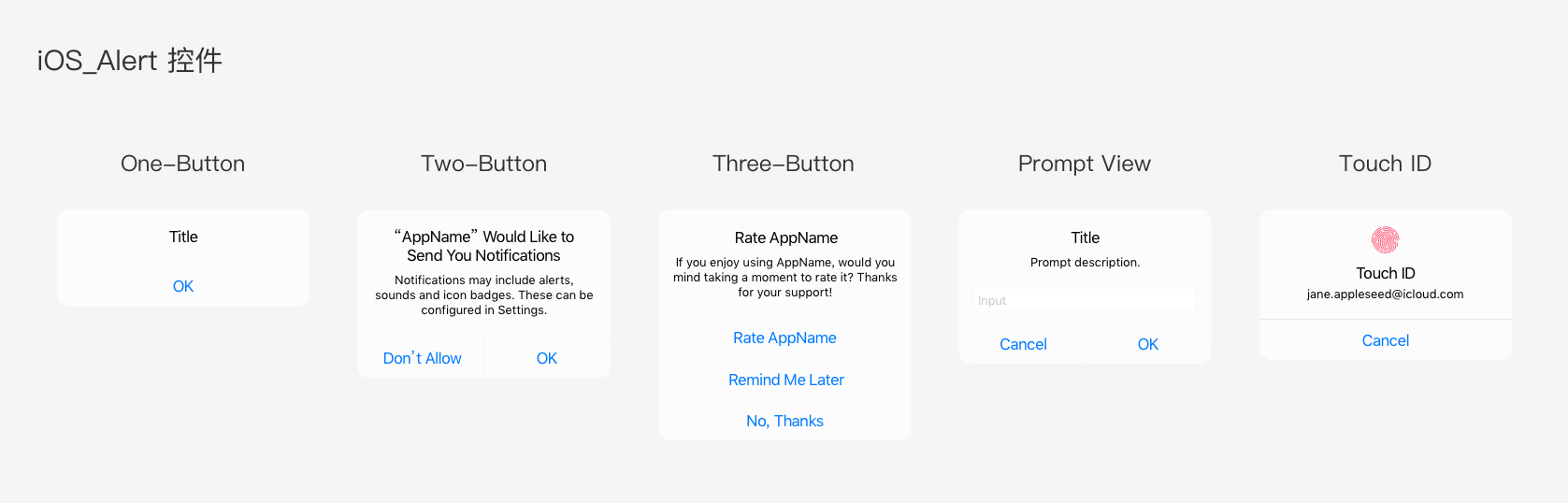Select No, Thanks option
This screenshot has width=1568, height=503.
point(784,421)
